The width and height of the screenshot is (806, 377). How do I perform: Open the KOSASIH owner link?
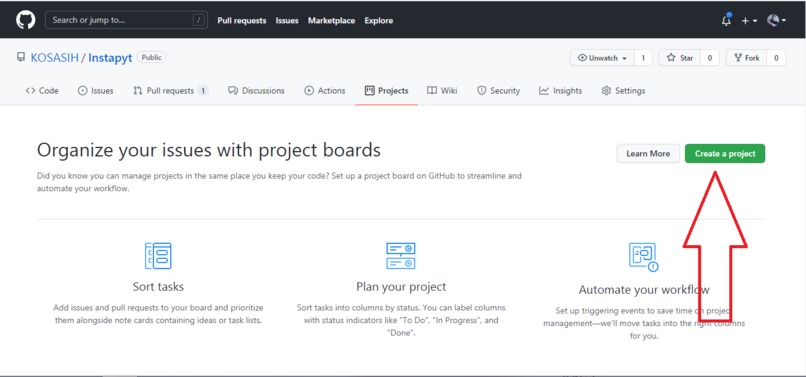54,58
